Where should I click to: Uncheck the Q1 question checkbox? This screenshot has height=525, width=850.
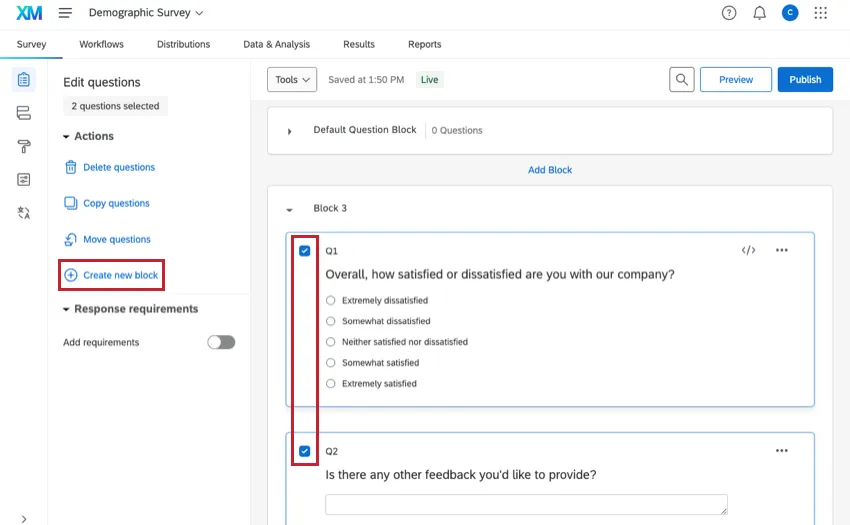click(x=305, y=251)
